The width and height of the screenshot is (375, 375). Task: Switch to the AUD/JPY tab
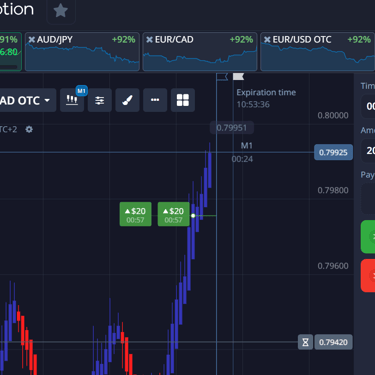[x=82, y=52]
